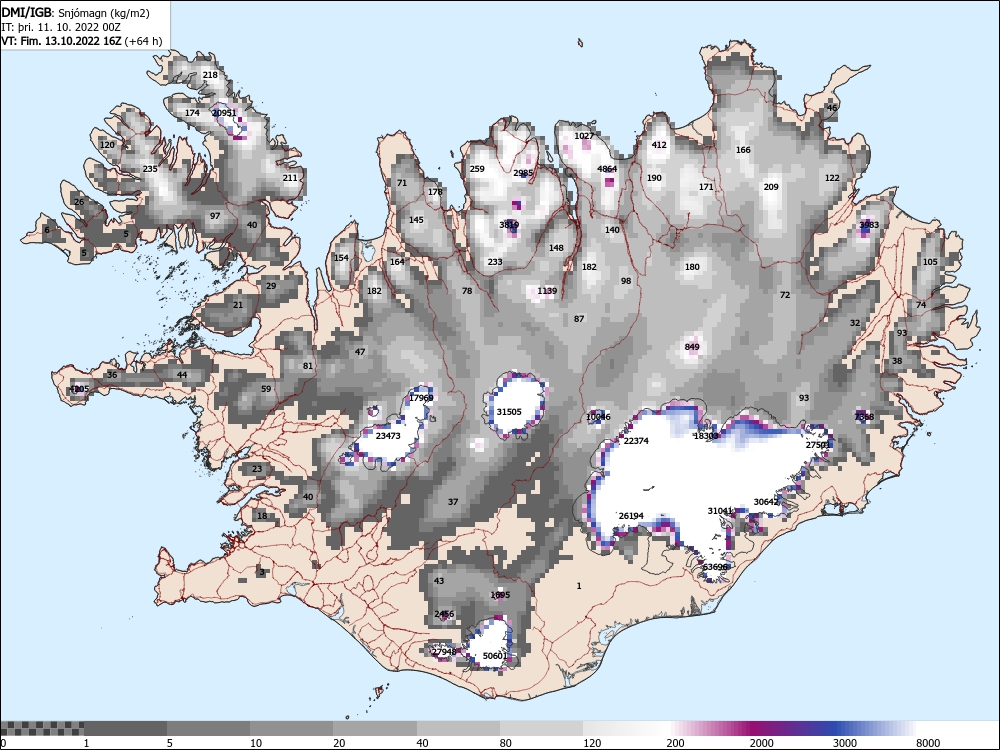Click the legend tick label '80'
The width and height of the screenshot is (1000, 750).
tap(506, 743)
